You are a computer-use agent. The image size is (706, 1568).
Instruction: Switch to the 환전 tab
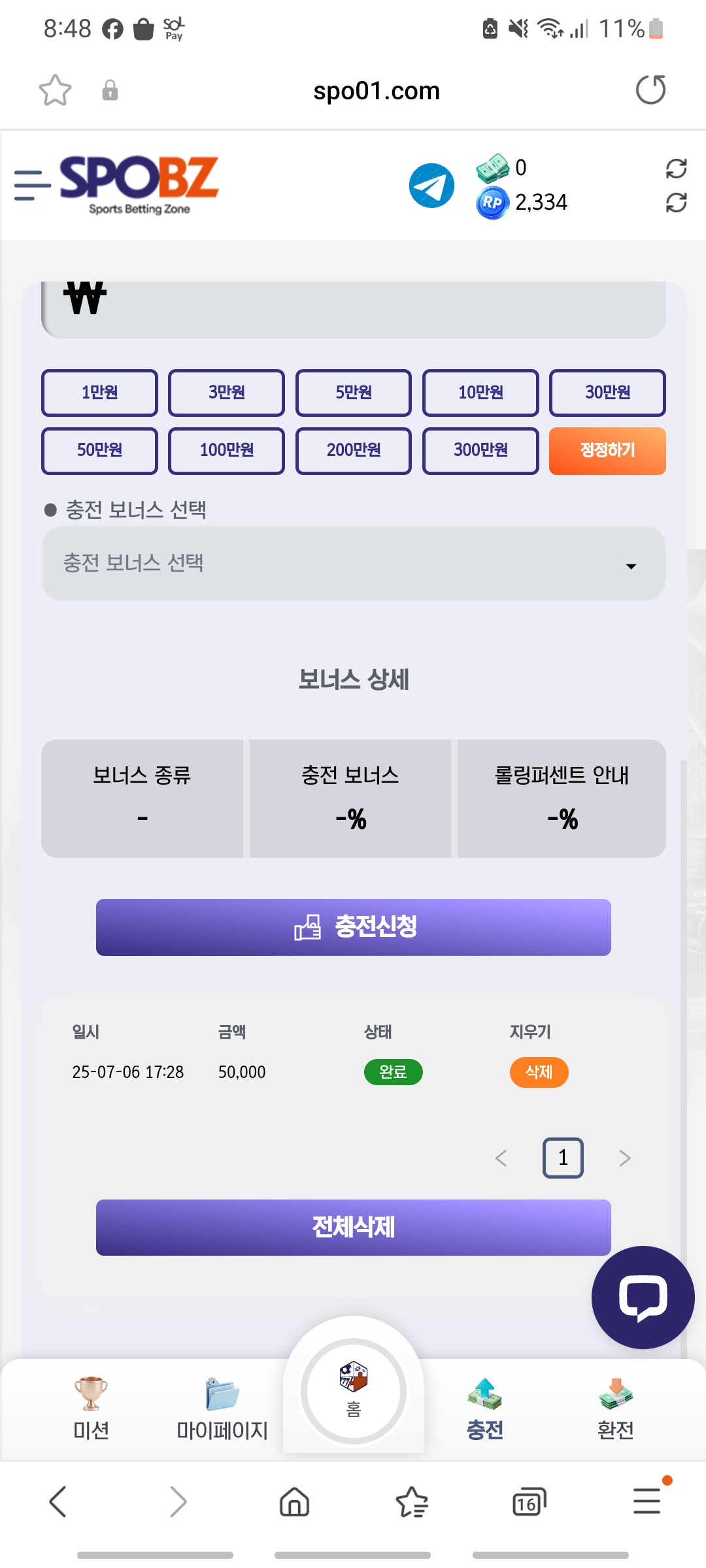[x=615, y=1409]
